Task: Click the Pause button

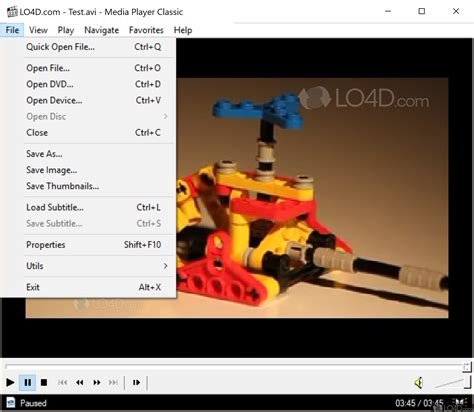Action: [x=28, y=382]
